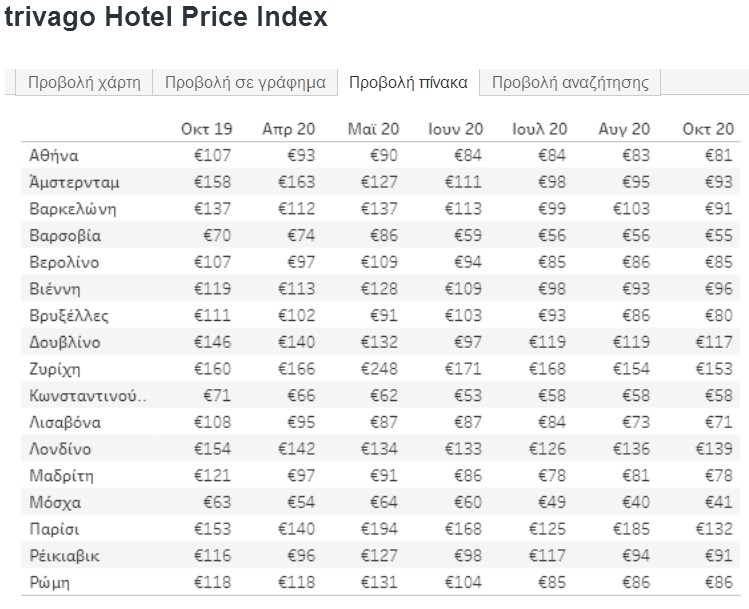The width and height of the screenshot is (749, 609).
Task: Click the Οκτ 19 column header
Action: pyautogui.click(x=206, y=129)
